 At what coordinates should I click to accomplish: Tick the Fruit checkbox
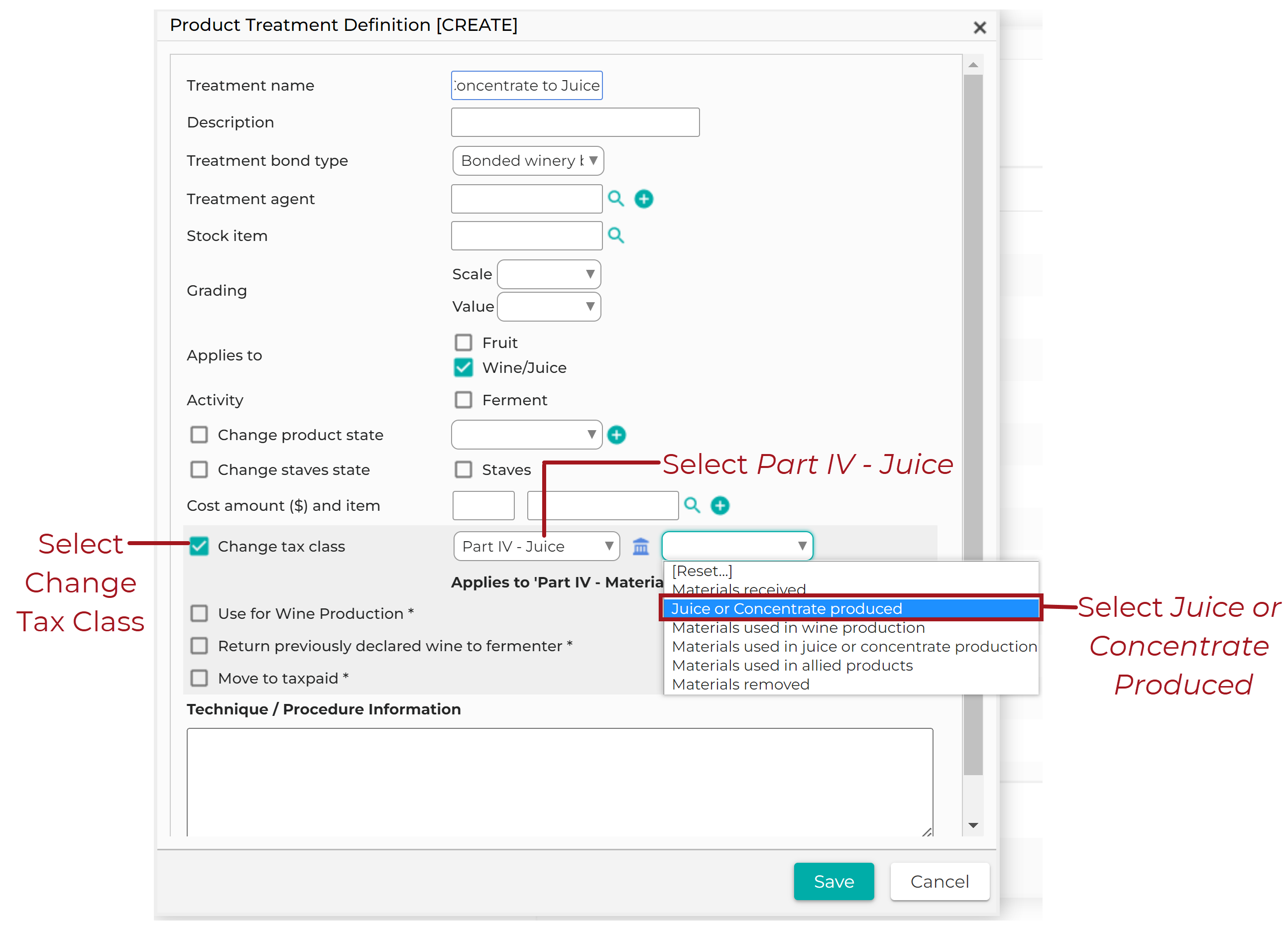click(x=464, y=343)
